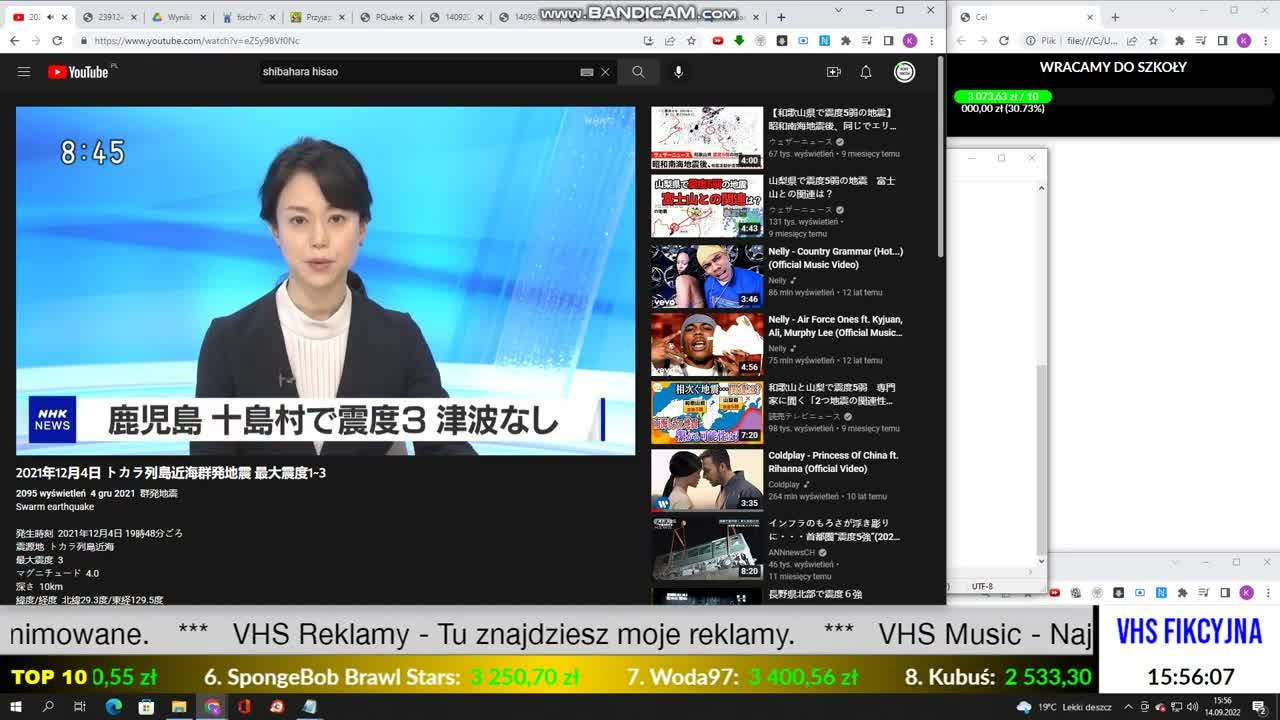This screenshot has width=1280, height=720.
Task: Mute the audio on the YouTube tab
Action: click(x=50, y=17)
